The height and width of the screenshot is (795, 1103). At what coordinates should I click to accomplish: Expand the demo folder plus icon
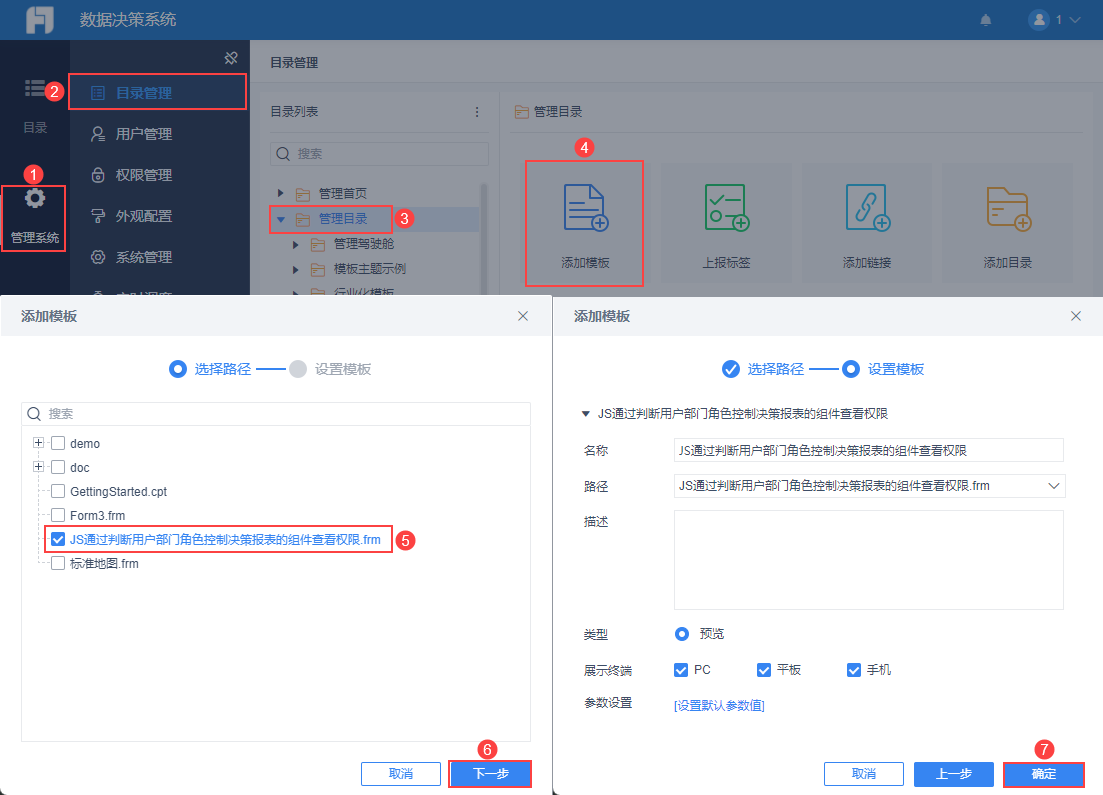coord(39,443)
